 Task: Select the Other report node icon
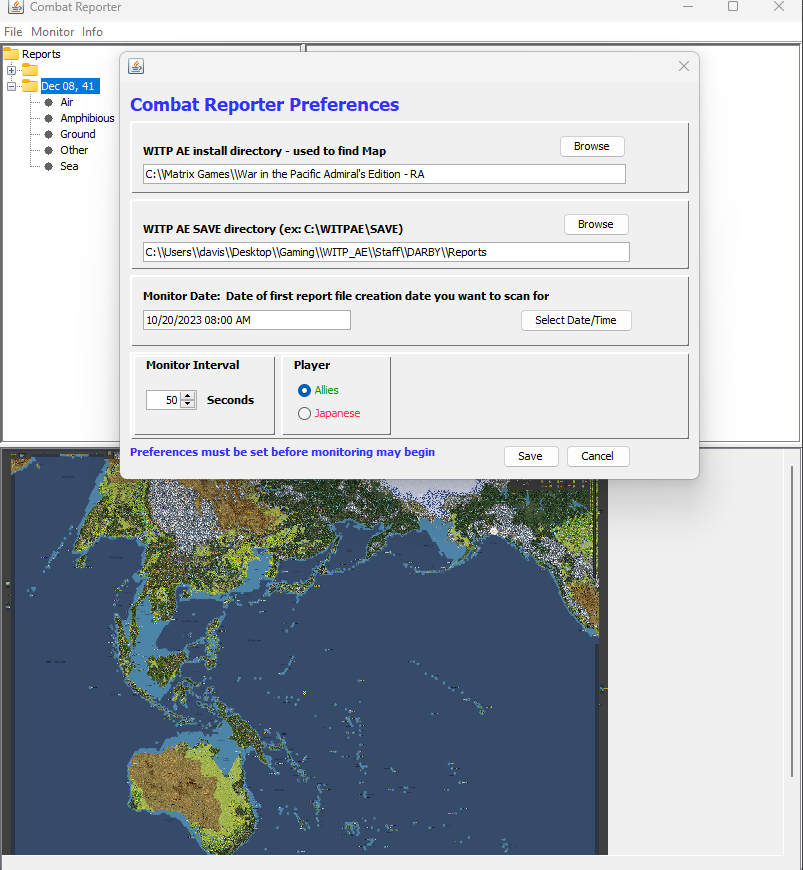[x=47, y=150]
